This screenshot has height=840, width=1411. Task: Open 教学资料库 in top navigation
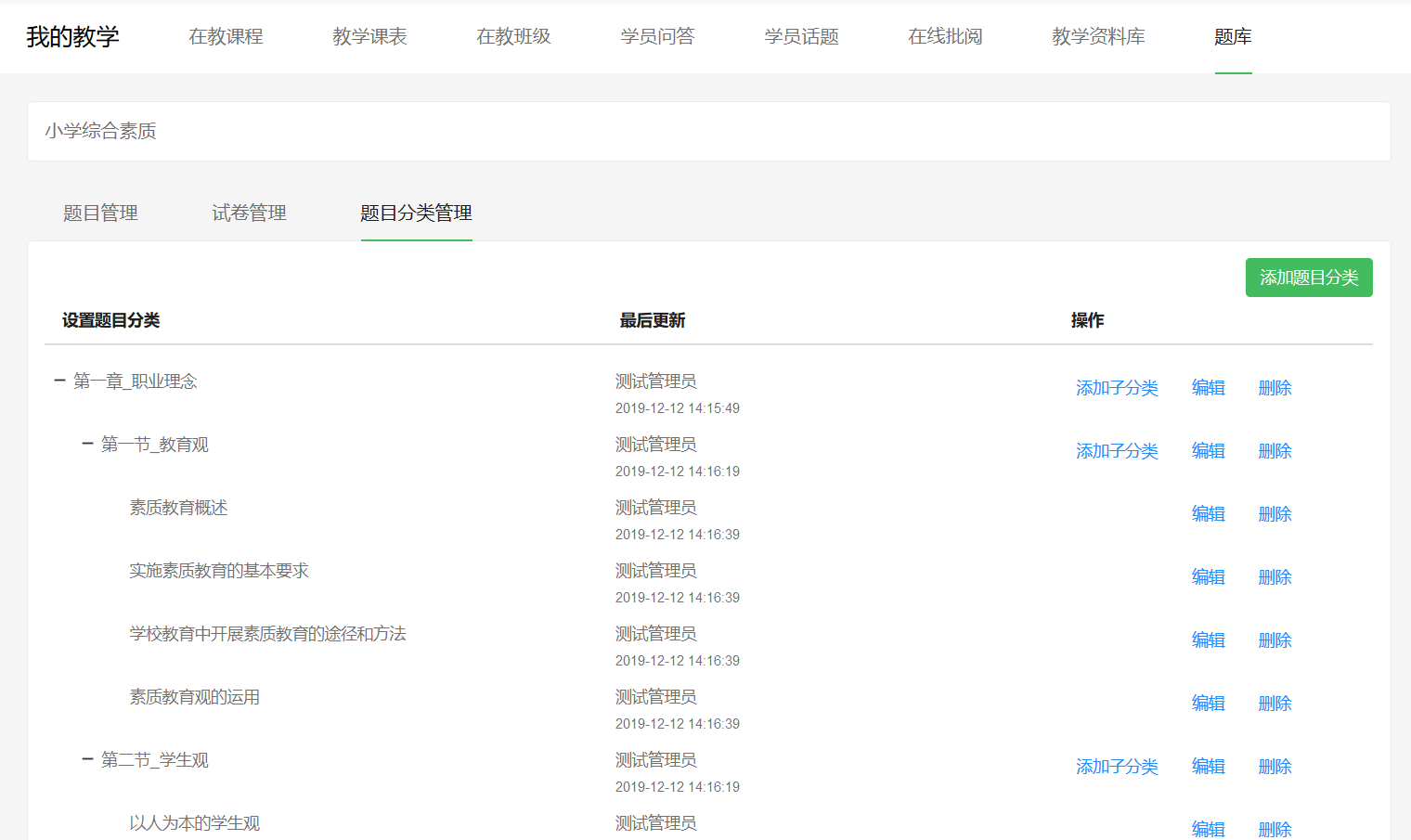click(1098, 37)
